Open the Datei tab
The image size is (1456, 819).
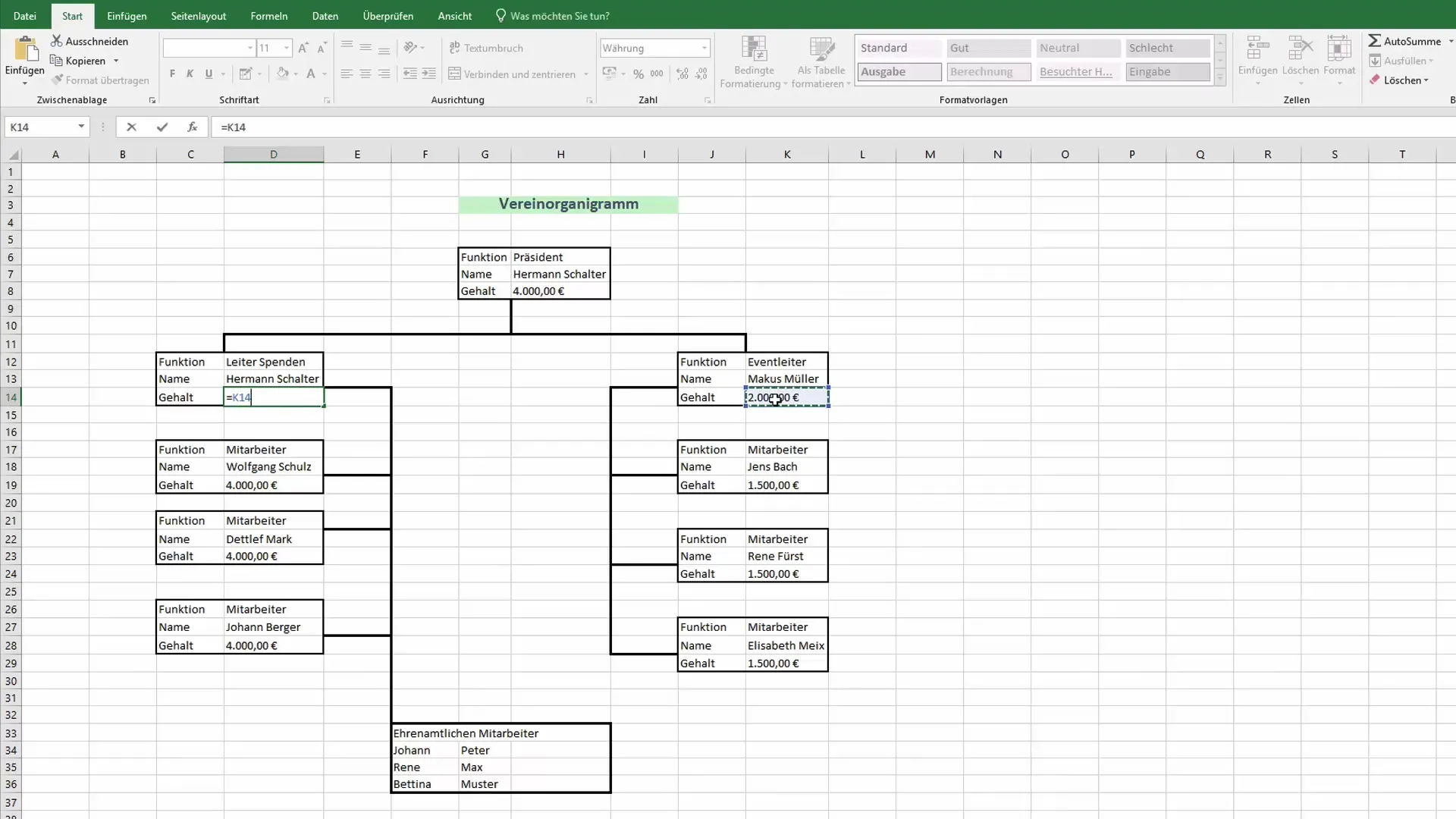click(24, 16)
